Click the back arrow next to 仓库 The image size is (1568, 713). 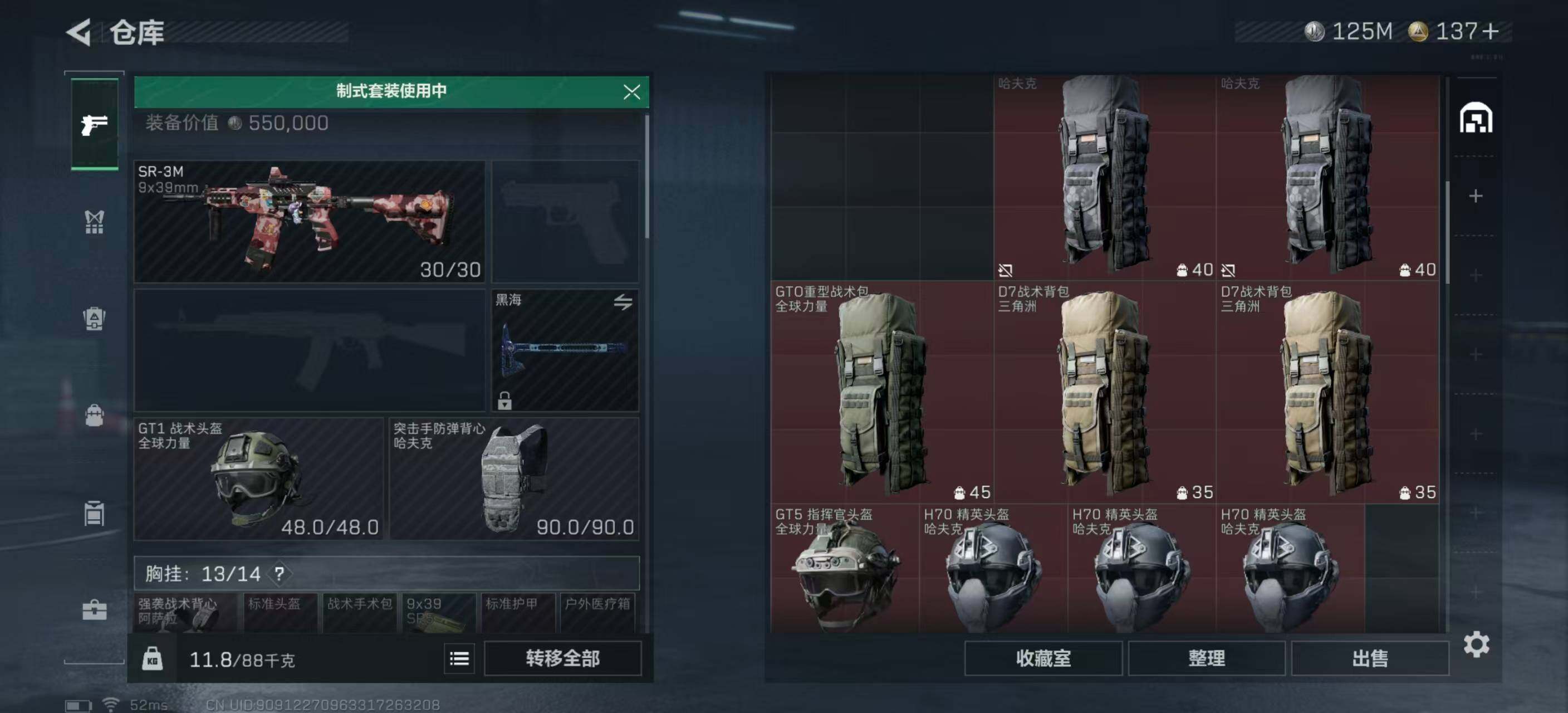click(80, 32)
